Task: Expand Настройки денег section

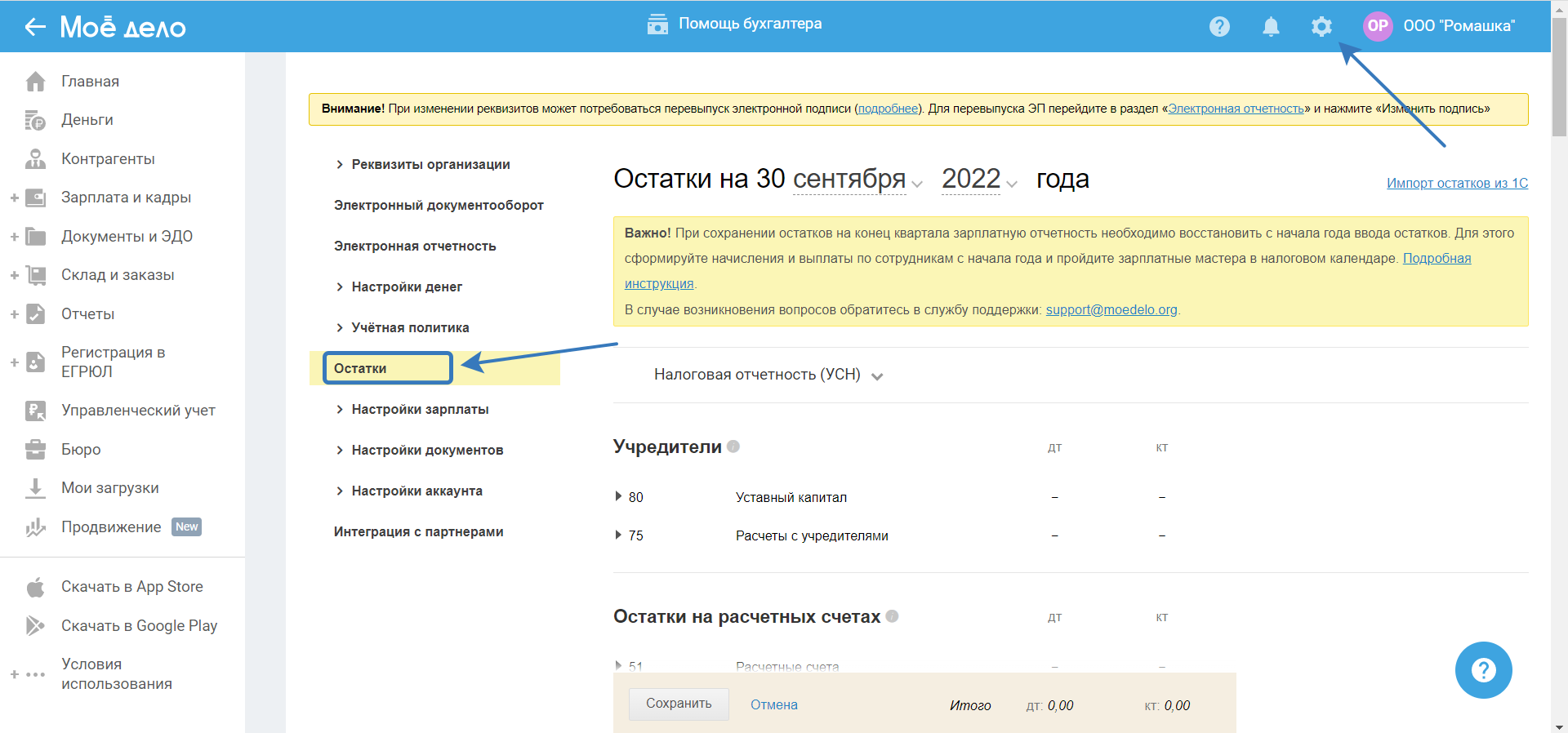Action: pos(399,287)
